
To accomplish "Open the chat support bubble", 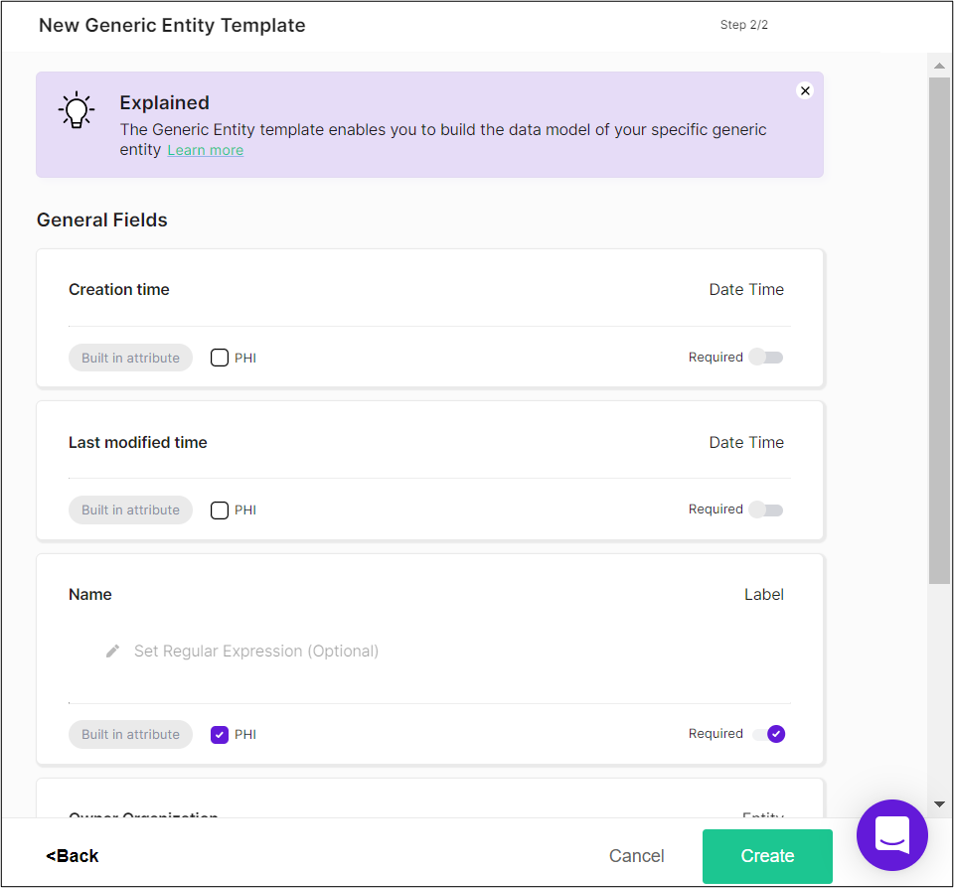I will (x=891, y=834).
